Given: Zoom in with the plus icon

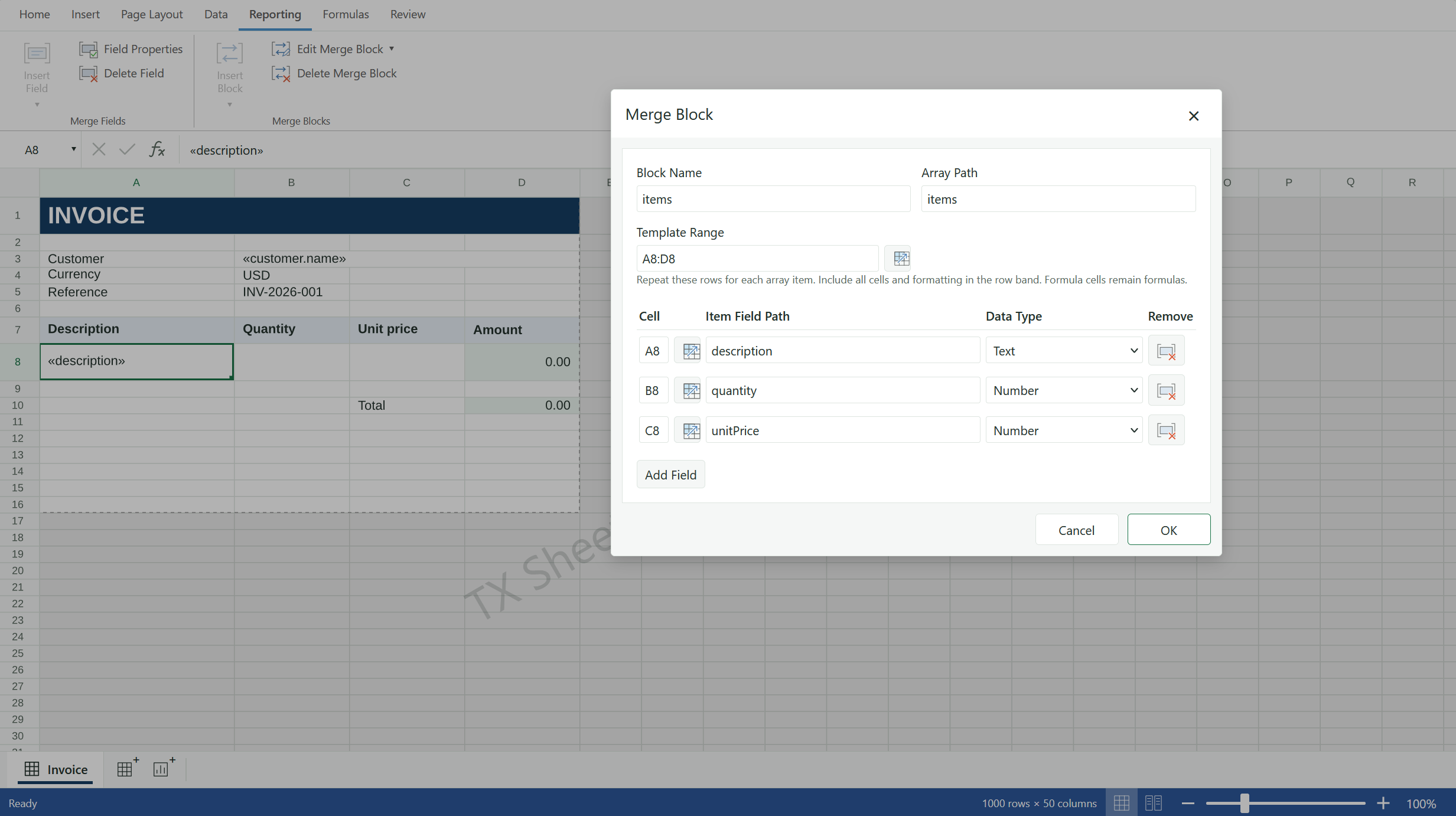Looking at the screenshot, I should (x=1383, y=803).
